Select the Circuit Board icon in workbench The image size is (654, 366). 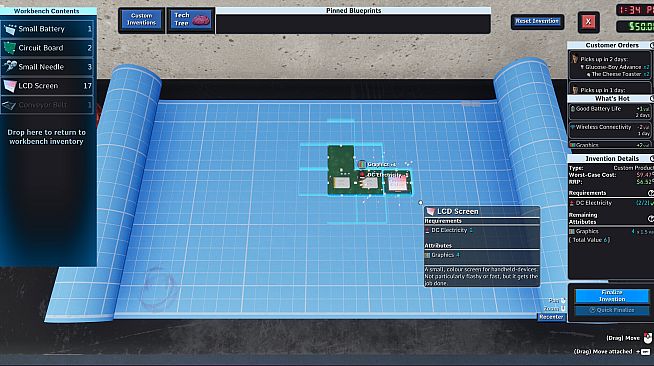point(10,48)
